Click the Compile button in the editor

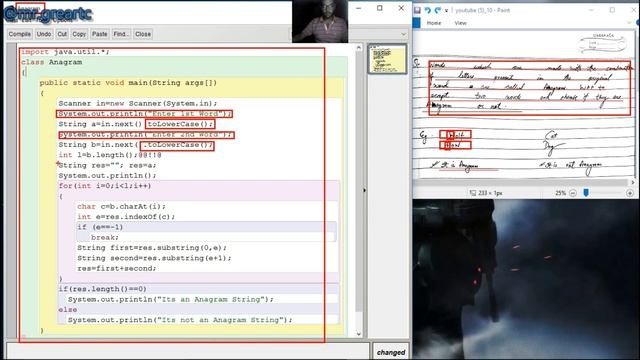click(x=20, y=34)
